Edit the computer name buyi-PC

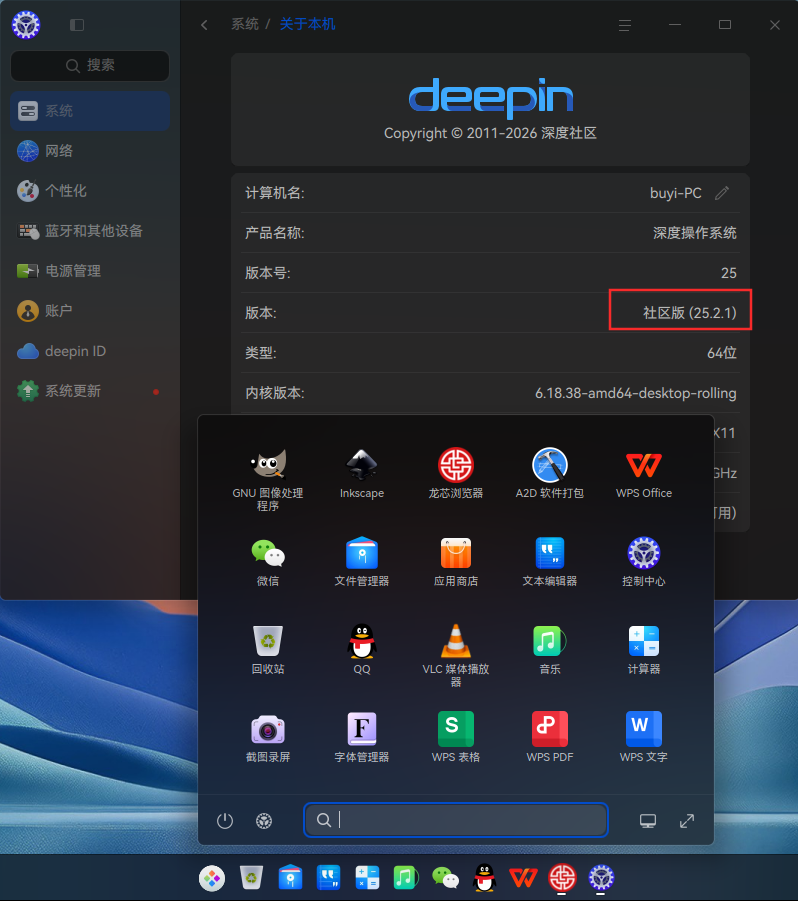pos(722,193)
